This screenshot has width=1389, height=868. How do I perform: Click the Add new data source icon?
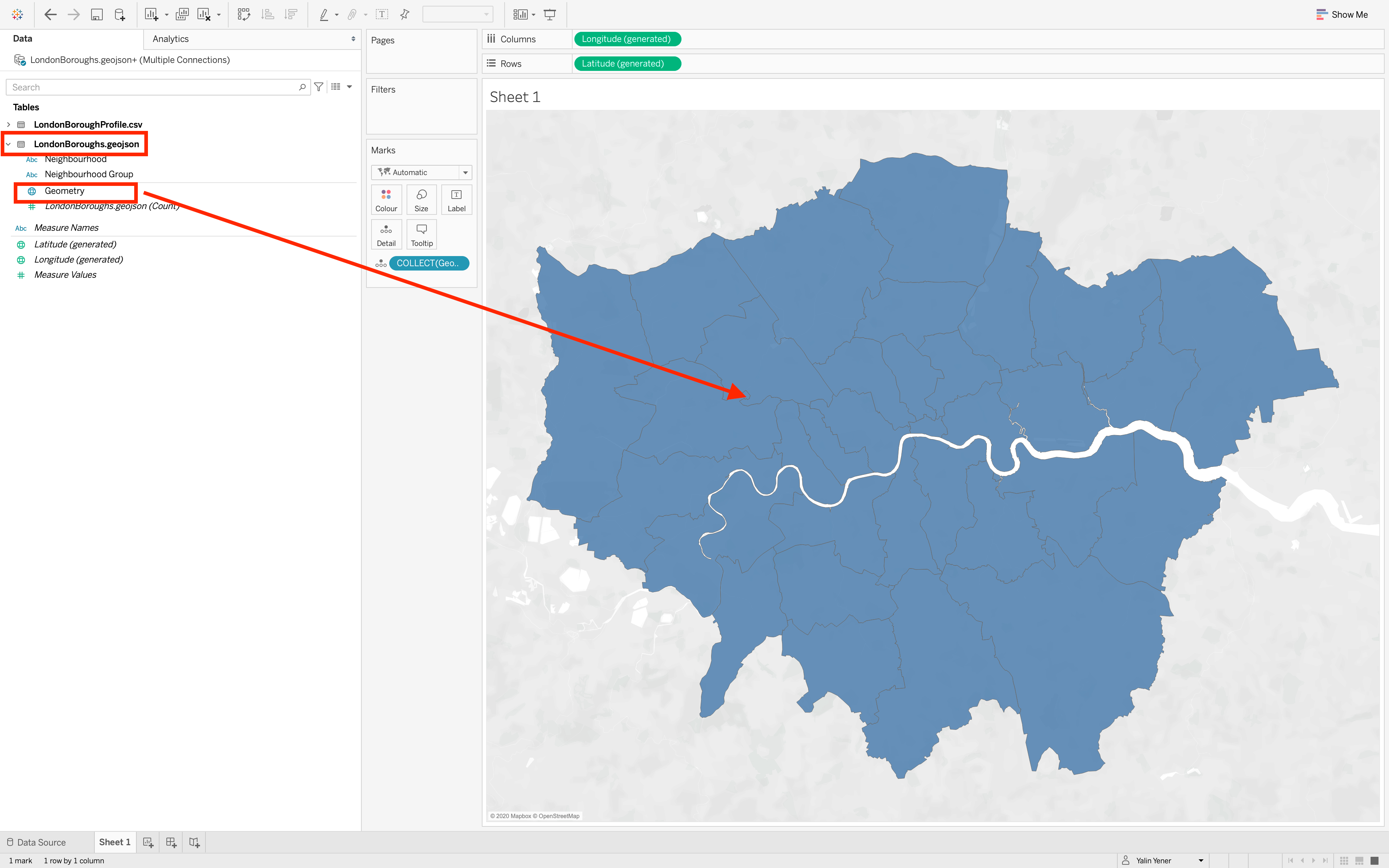coord(119,15)
